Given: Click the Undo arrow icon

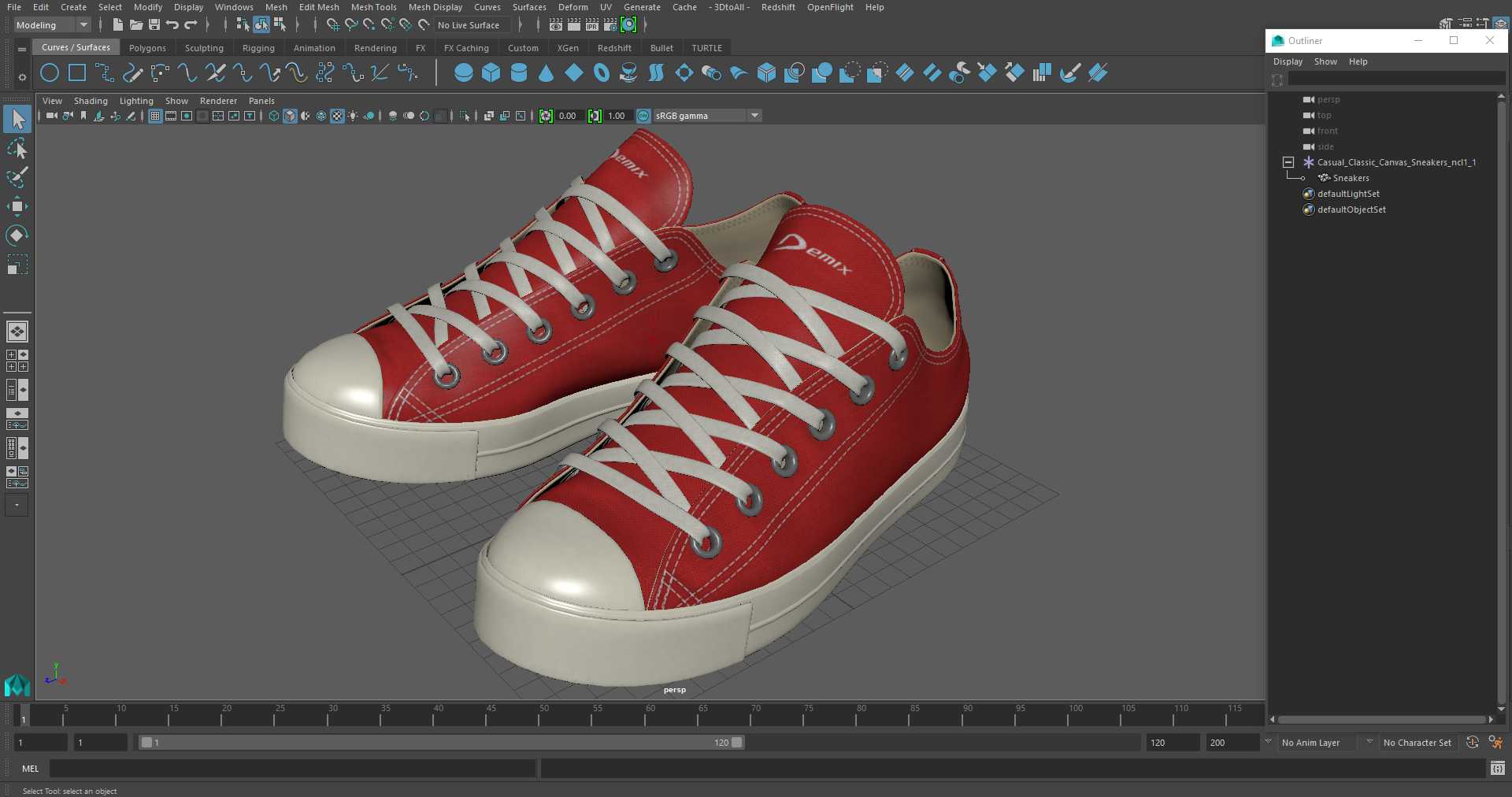Looking at the screenshot, I should point(172,25).
